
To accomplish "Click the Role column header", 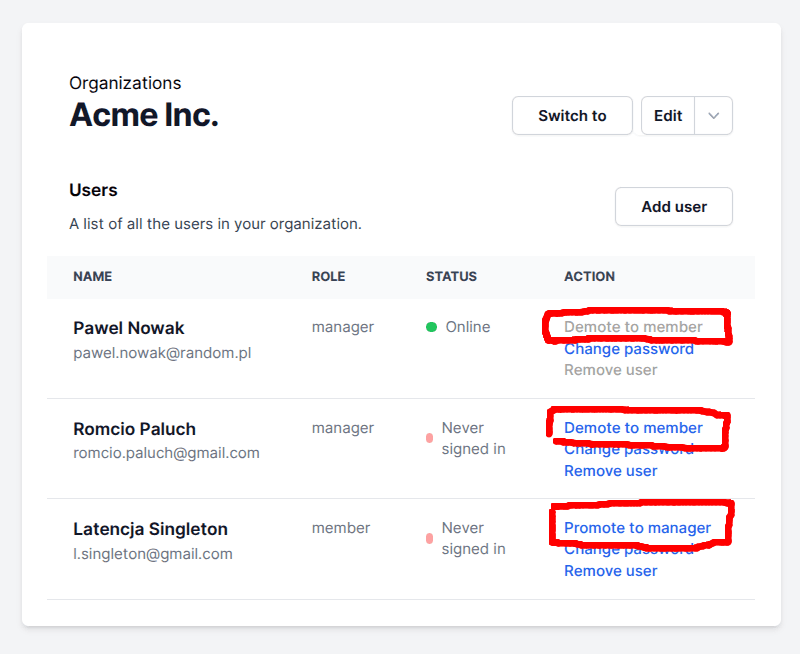I will pyautogui.click(x=328, y=277).
